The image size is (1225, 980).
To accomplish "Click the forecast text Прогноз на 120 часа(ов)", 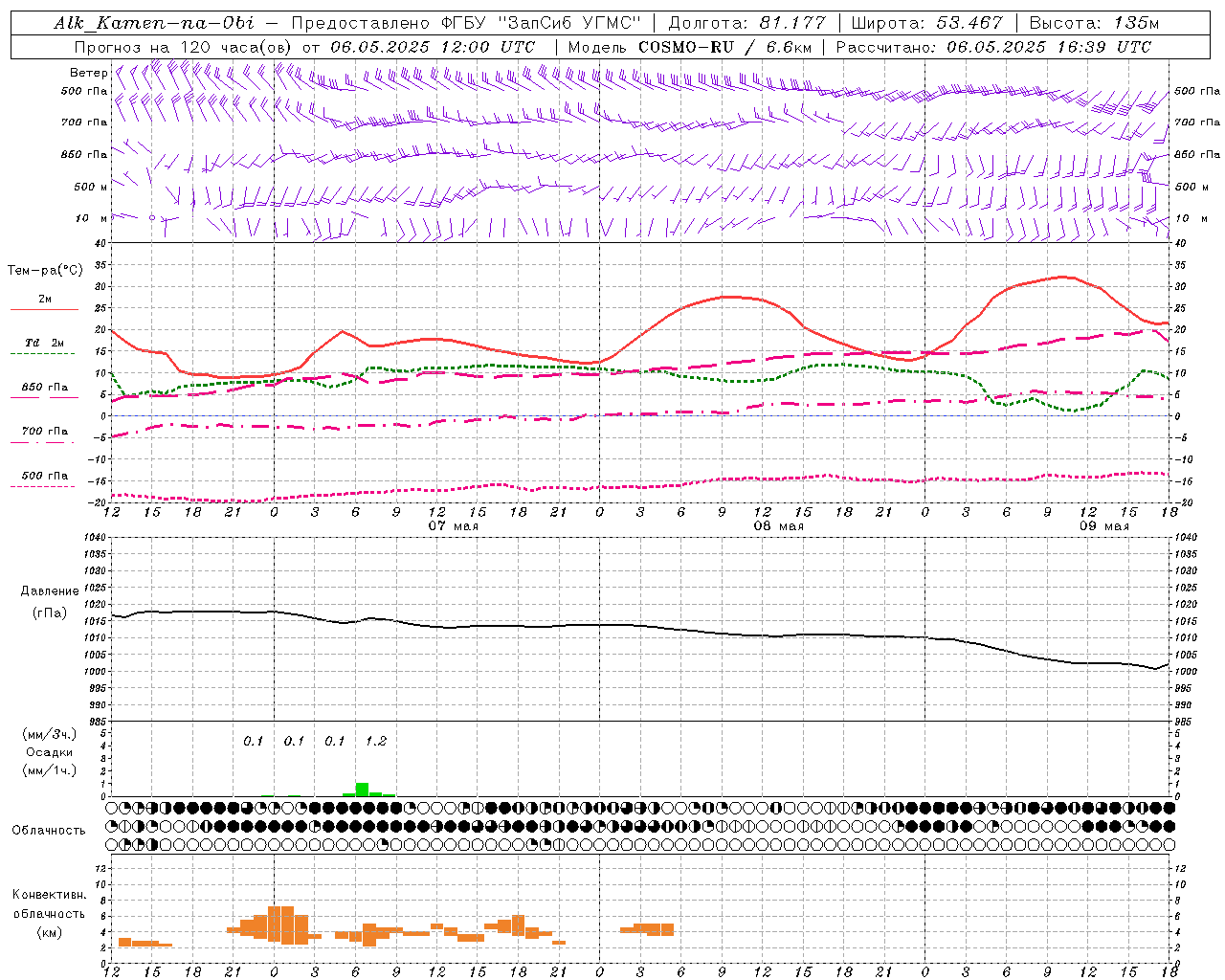I will pos(184,47).
